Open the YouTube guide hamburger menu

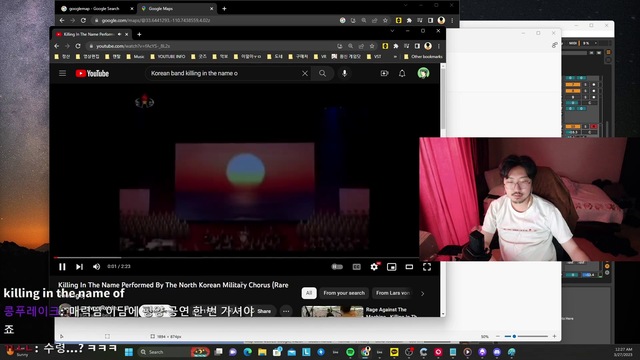coord(62,73)
